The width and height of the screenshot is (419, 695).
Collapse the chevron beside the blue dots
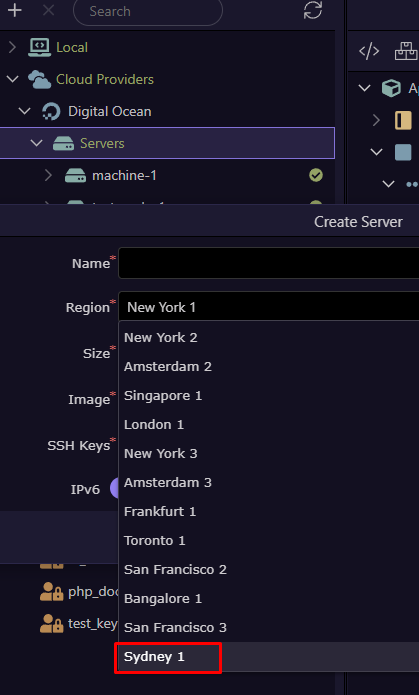388,184
